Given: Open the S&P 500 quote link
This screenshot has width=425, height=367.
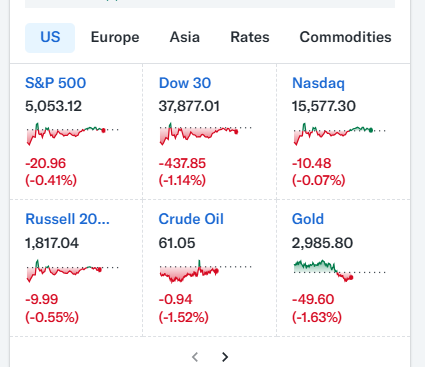Looking at the screenshot, I should click(x=56, y=83).
